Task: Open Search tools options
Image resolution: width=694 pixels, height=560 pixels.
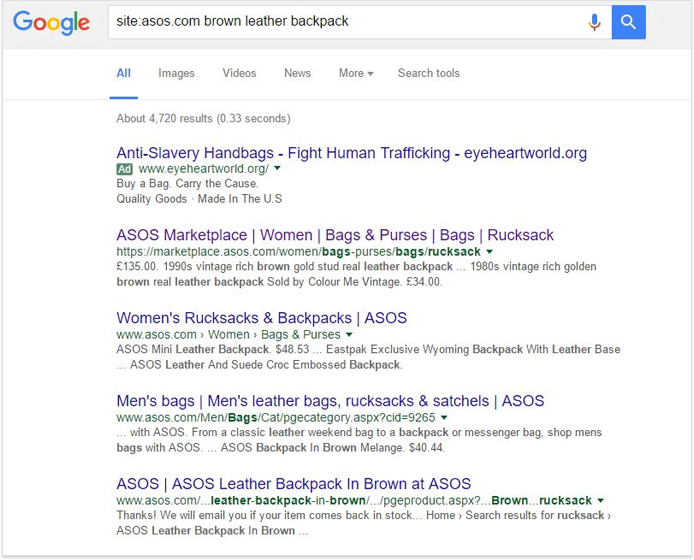Action: (x=428, y=73)
